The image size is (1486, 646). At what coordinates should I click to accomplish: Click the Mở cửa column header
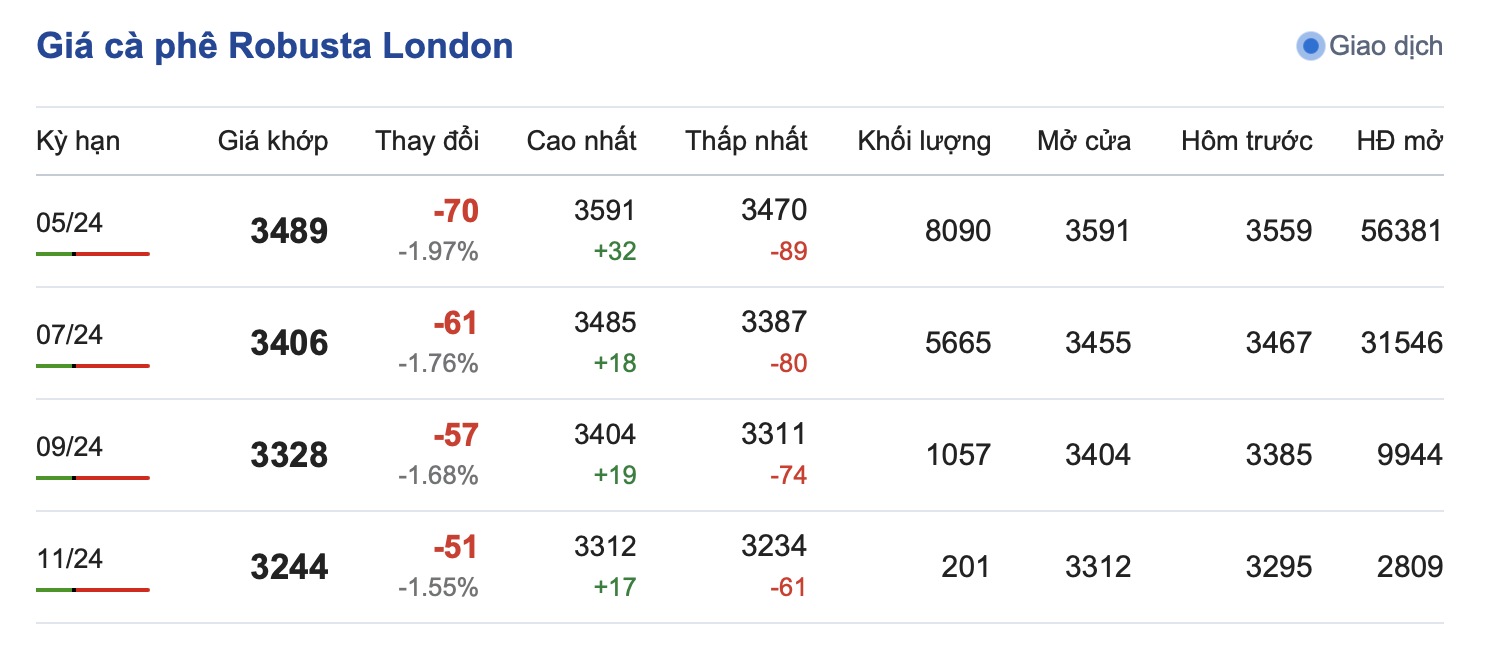click(x=1084, y=141)
